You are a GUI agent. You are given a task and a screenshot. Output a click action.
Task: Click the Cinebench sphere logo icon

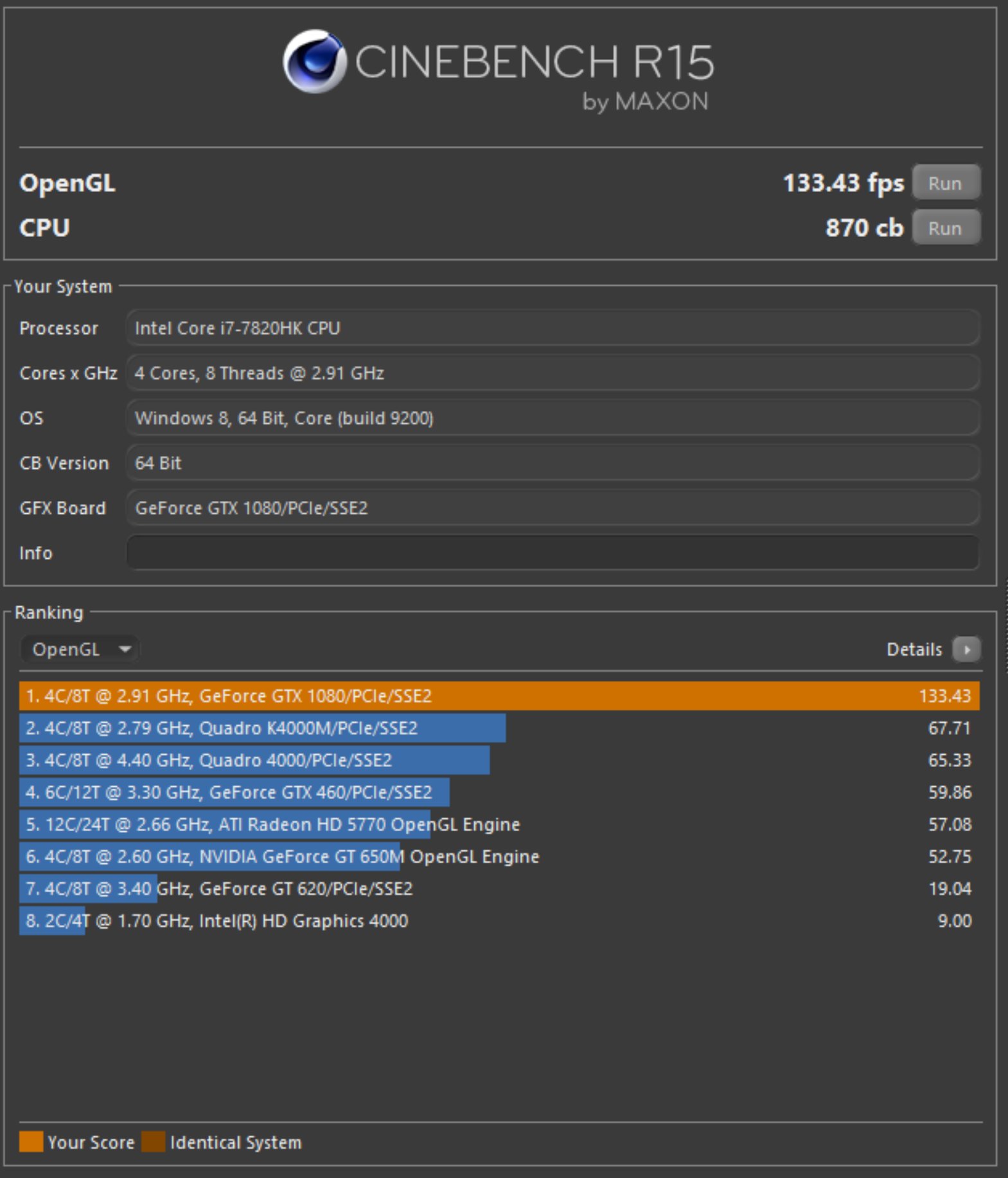tap(315, 62)
